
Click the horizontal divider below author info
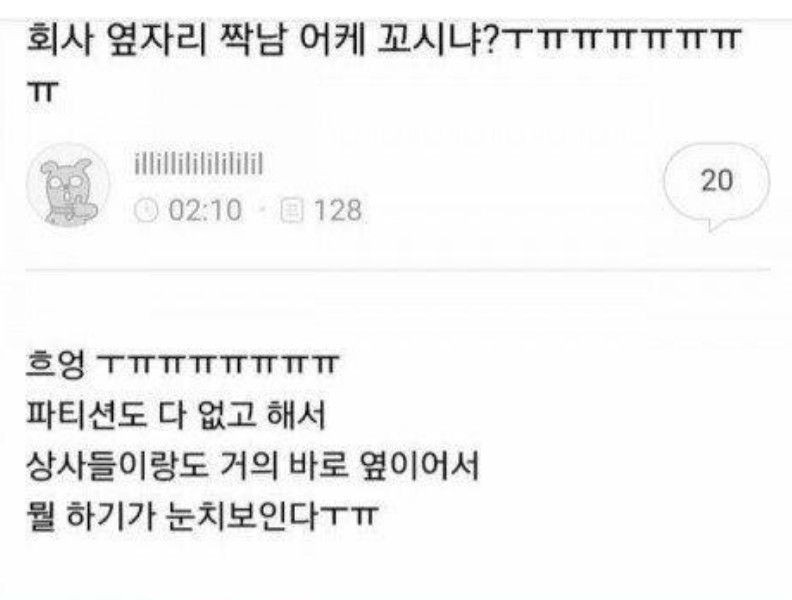click(x=398, y=270)
